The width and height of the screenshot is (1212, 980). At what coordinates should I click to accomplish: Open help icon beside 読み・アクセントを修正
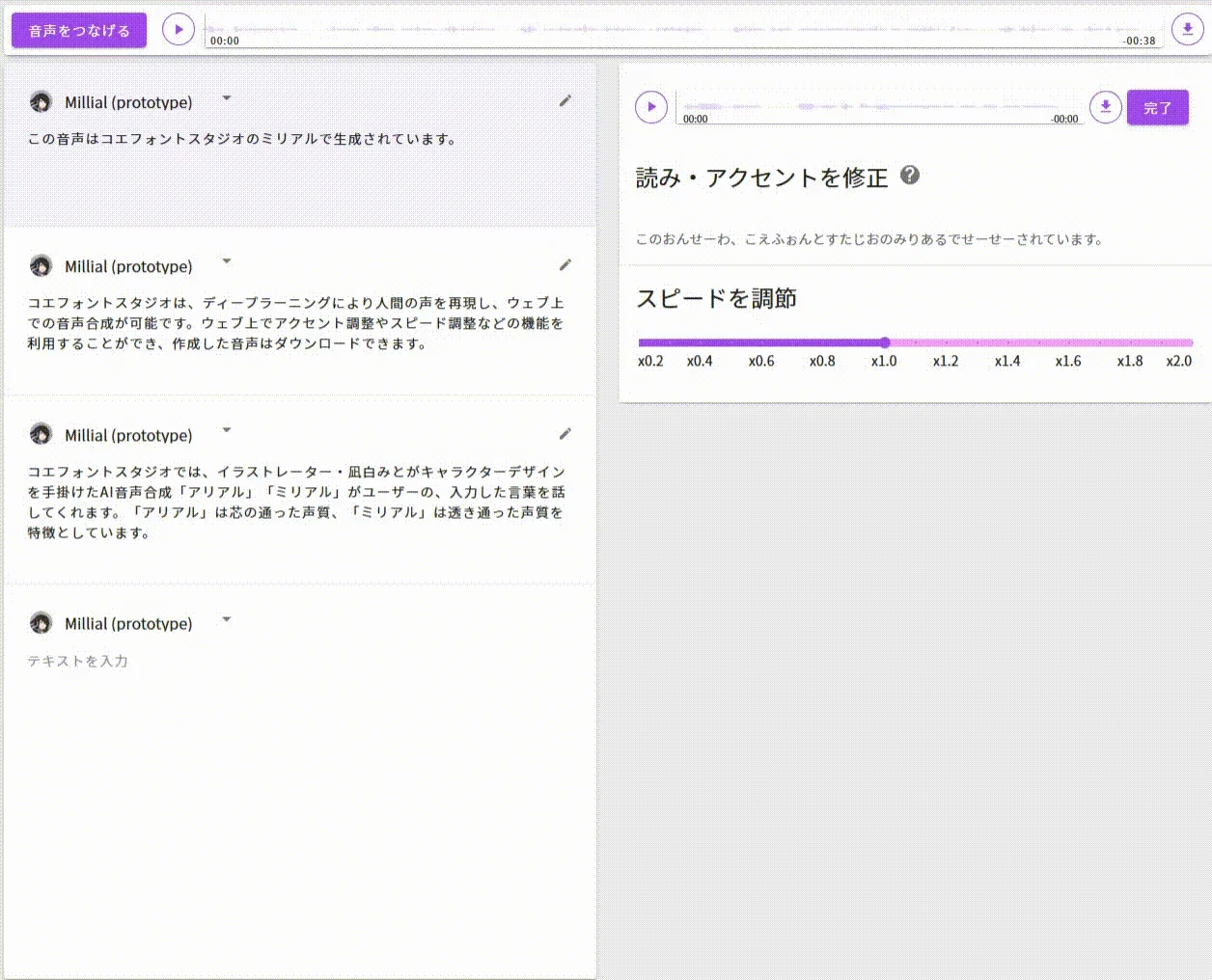pos(910,175)
